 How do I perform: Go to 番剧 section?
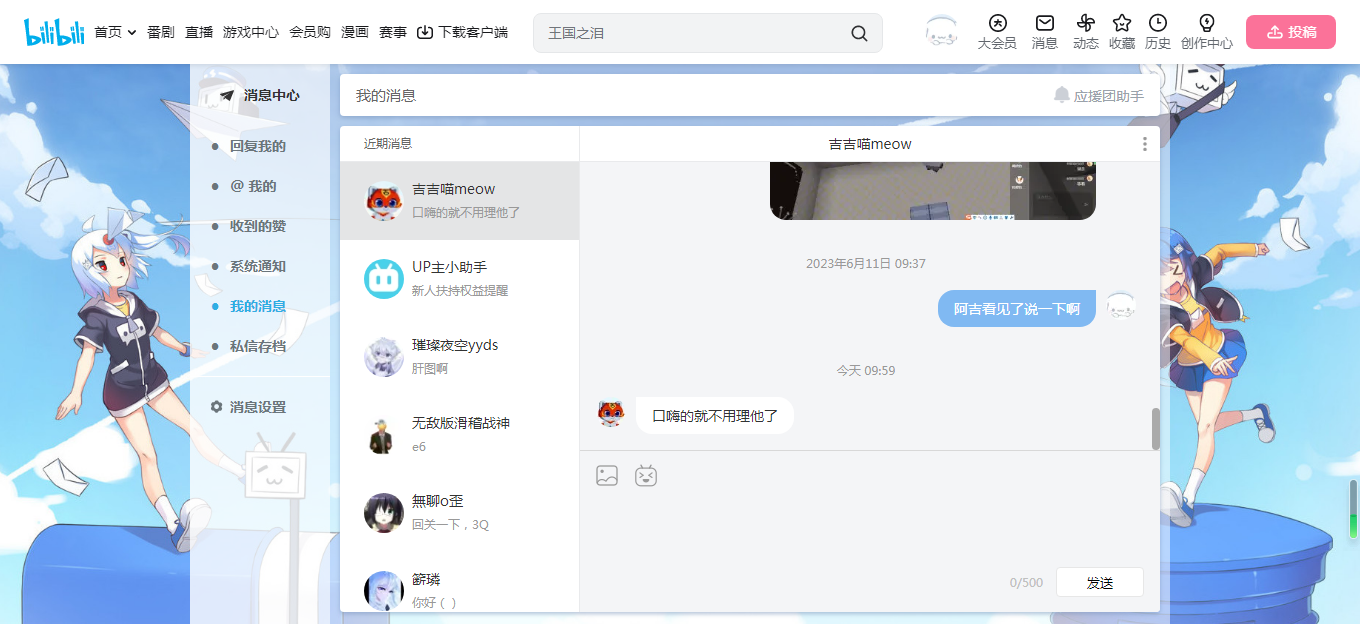pyautogui.click(x=161, y=32)
